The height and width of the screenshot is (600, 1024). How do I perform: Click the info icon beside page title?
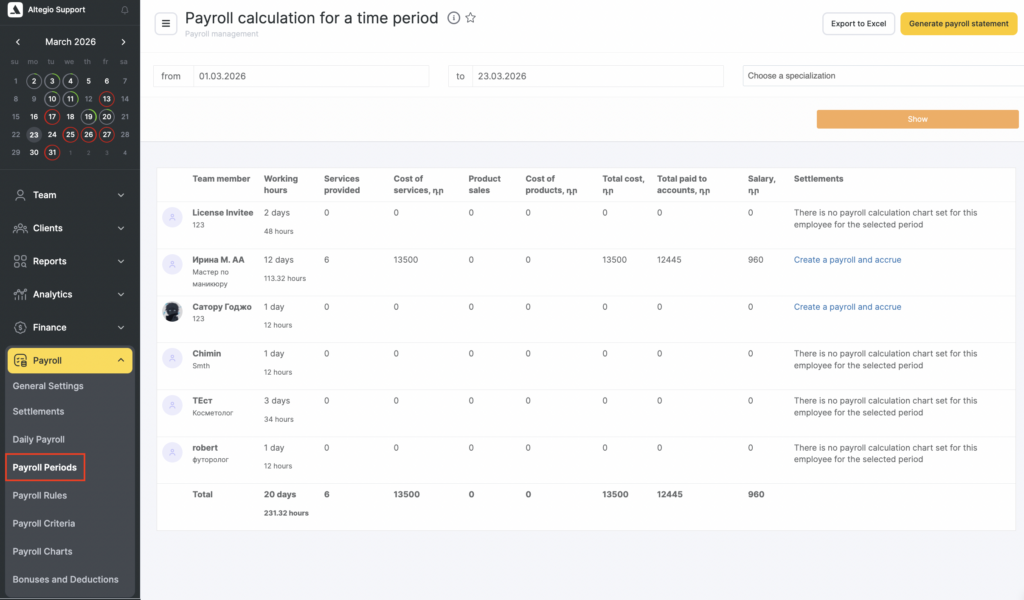click(453, 18)
